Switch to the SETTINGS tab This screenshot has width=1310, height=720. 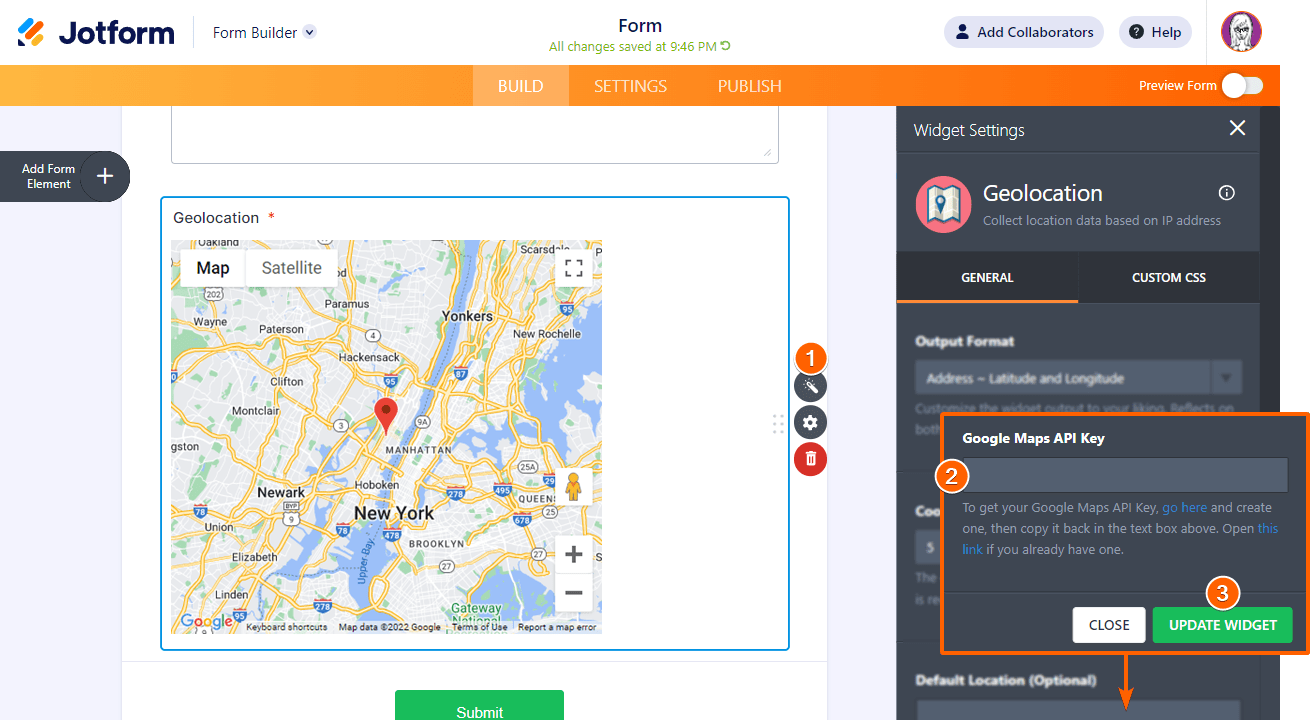click(630, 86)
